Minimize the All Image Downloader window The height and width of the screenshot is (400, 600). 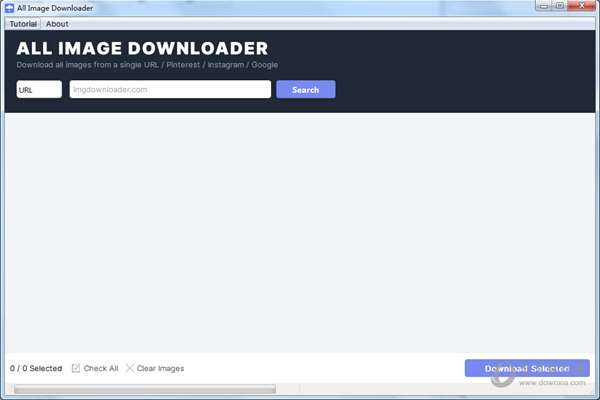tap(543, 6)
